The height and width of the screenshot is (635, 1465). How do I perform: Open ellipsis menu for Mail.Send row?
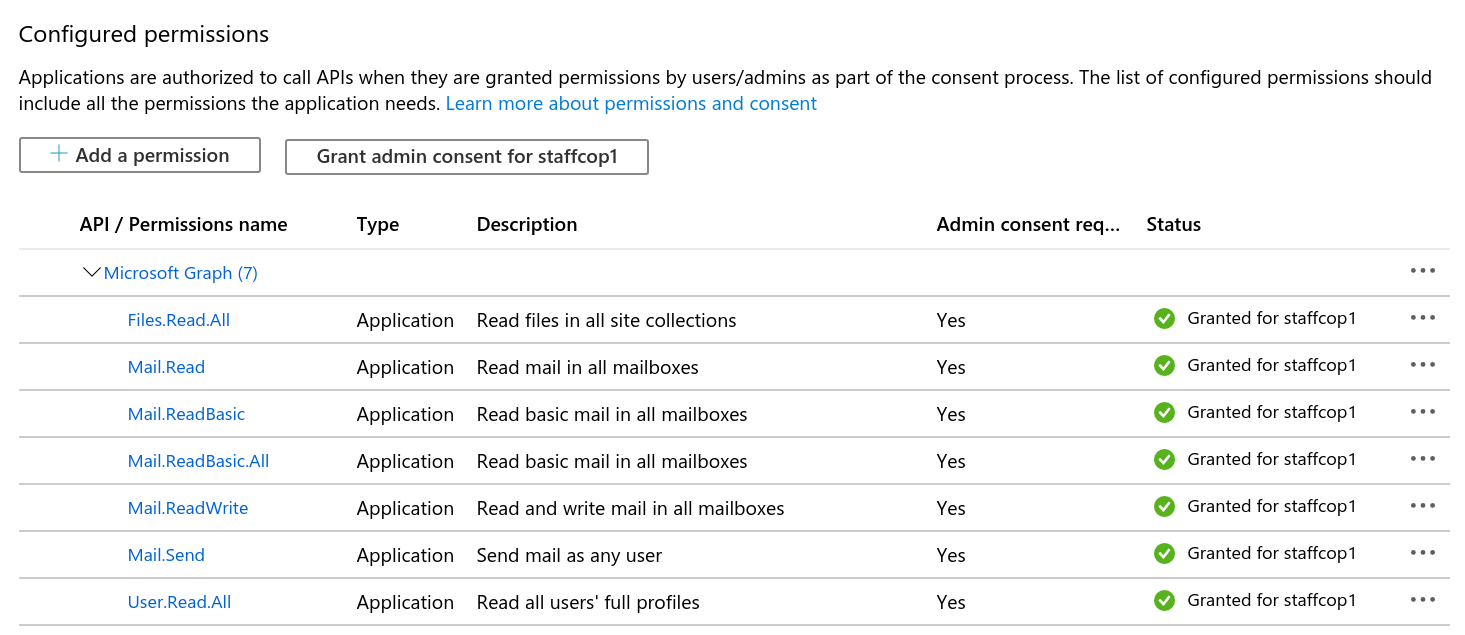pos(1422,553)
